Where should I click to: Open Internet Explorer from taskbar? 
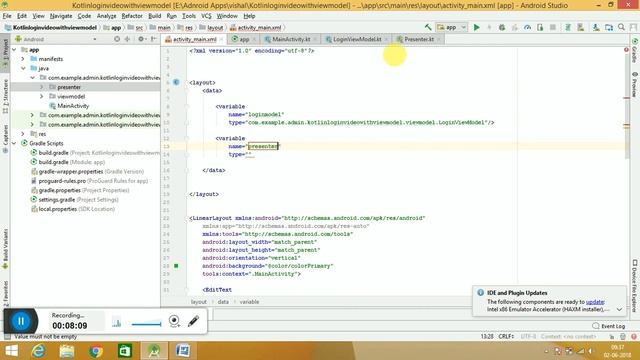pos(38,351)
